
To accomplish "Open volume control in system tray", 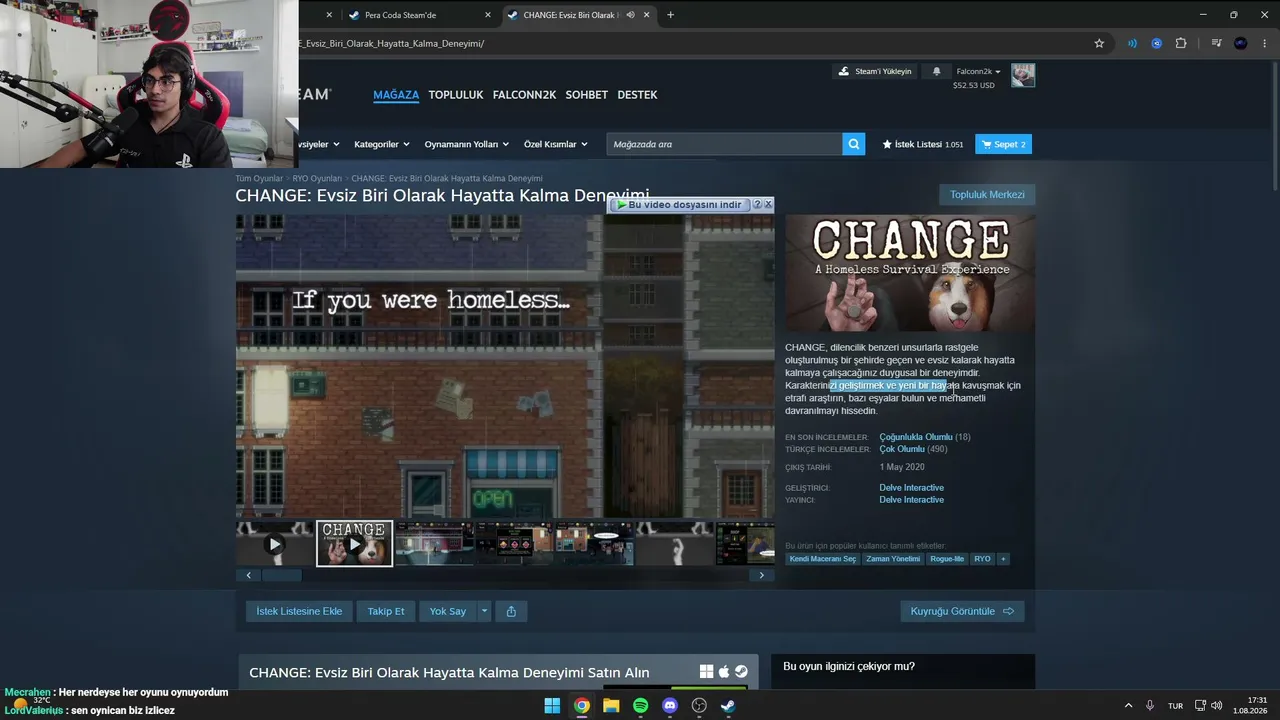I will pos(1216,706).
